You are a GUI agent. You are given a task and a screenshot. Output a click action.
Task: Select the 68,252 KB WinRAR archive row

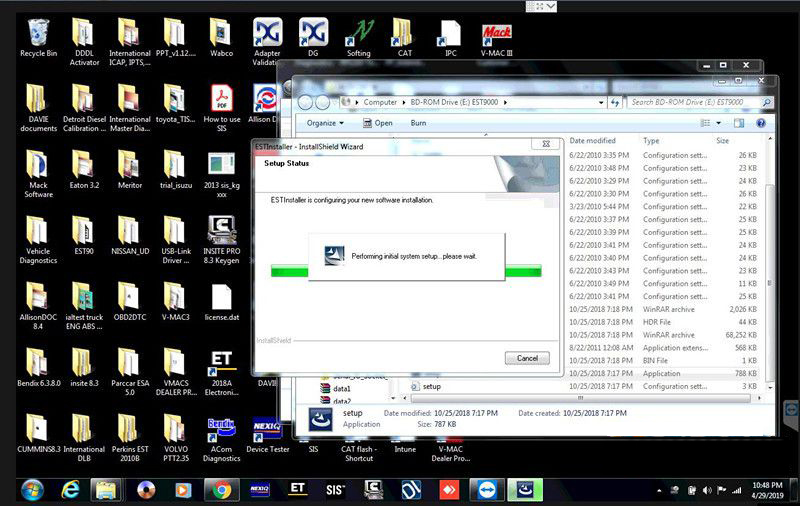tap(663, 335)
